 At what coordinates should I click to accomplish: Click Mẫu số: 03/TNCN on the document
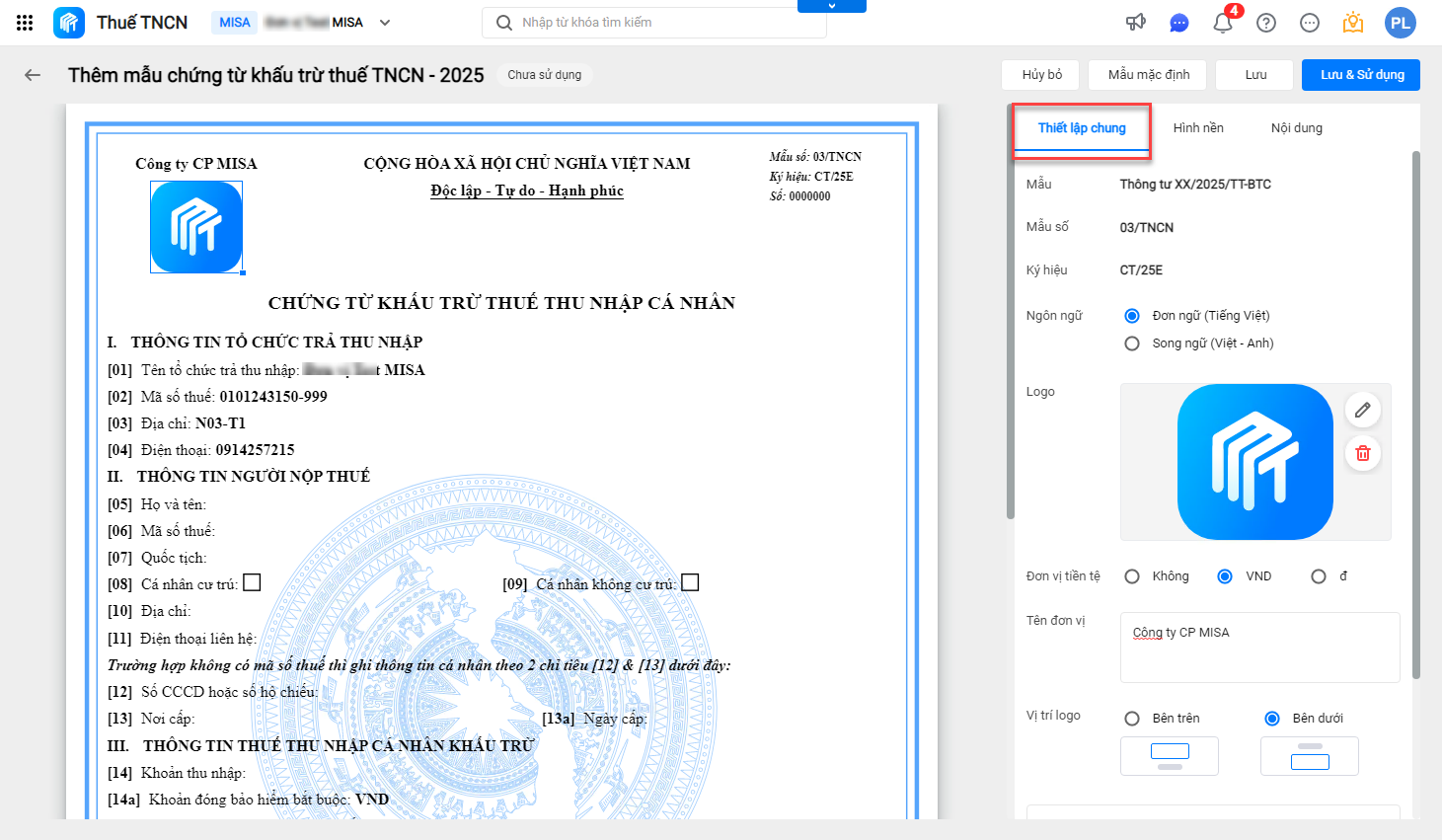tap(815, 157)
